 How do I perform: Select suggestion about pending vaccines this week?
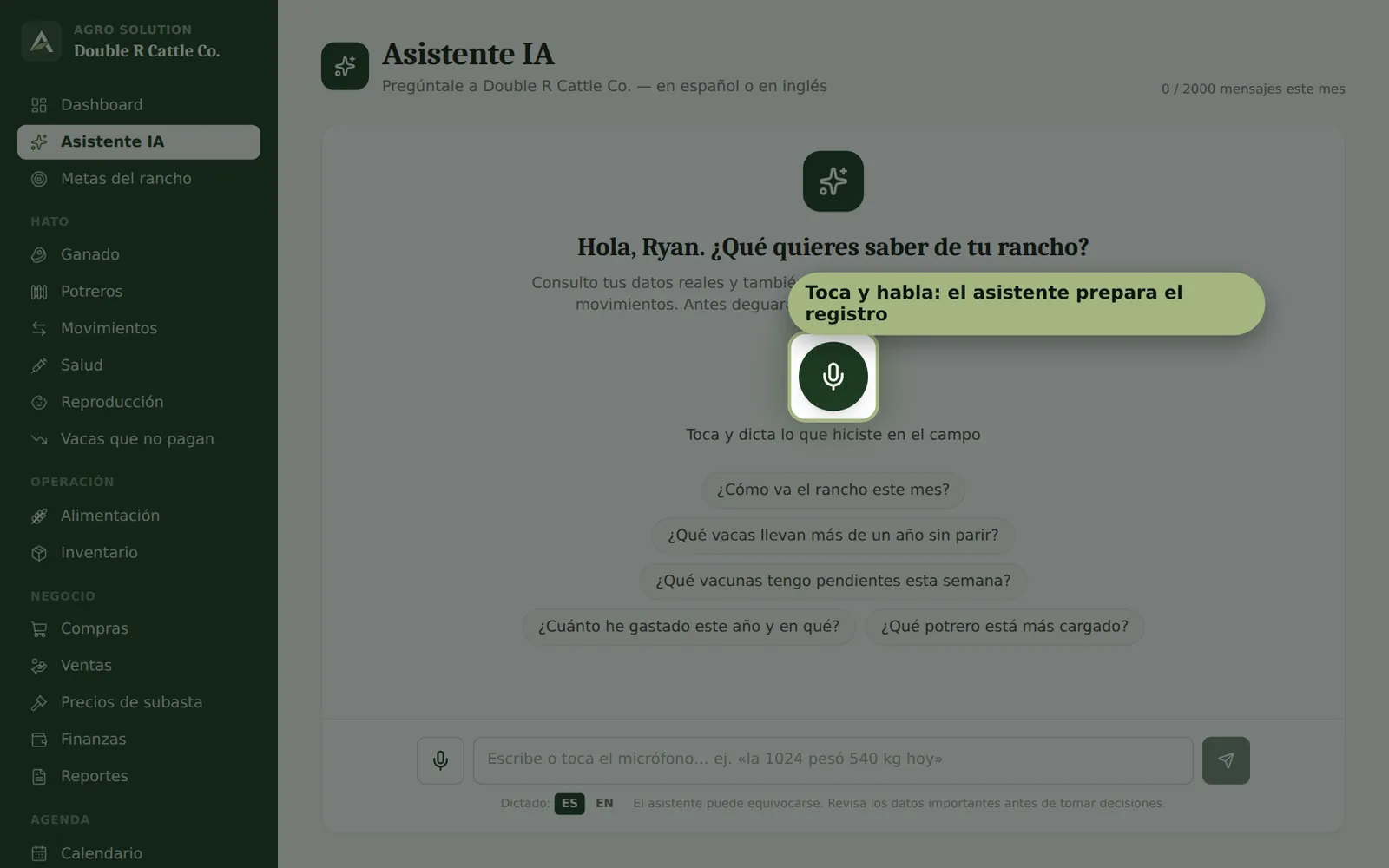833,581
